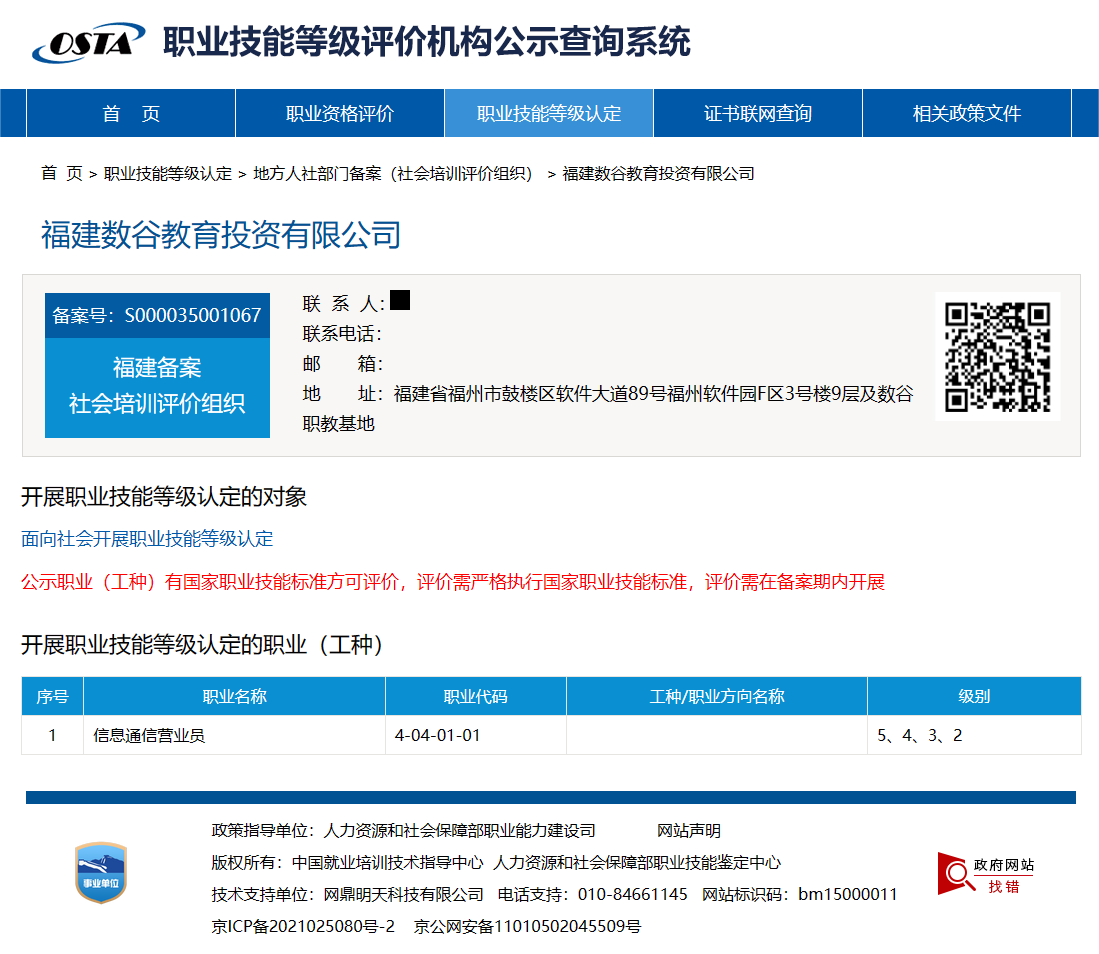Click the 备案号 S000035001067 box
Image resolution: width=1099 pixels, height=954 pixels.
pyautogui.click(x=157, y=316)
